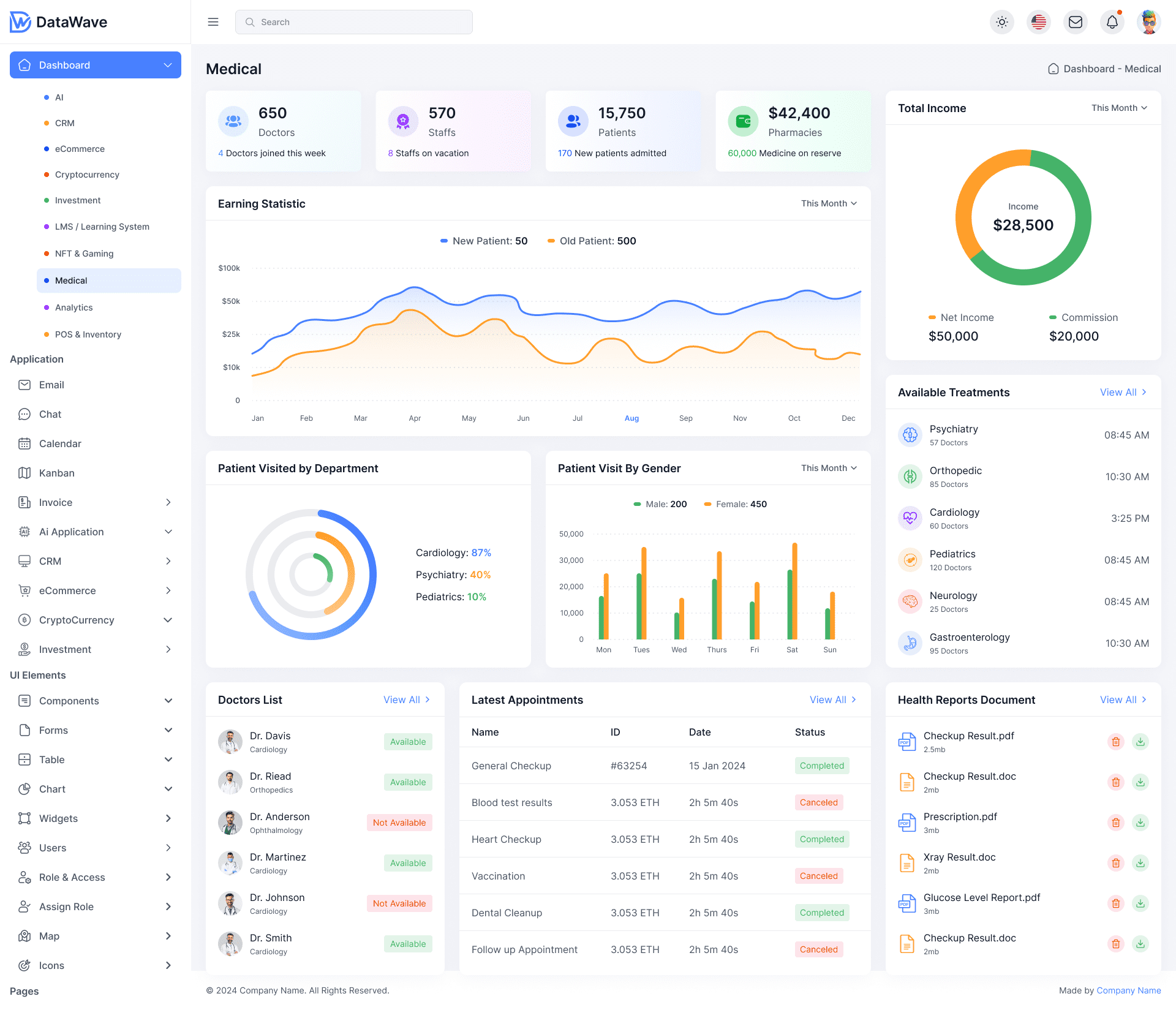This screenshot has height=1010, width=1176.
Task: Open the Kanban board from sidebar
Action: tap(57, 472)
